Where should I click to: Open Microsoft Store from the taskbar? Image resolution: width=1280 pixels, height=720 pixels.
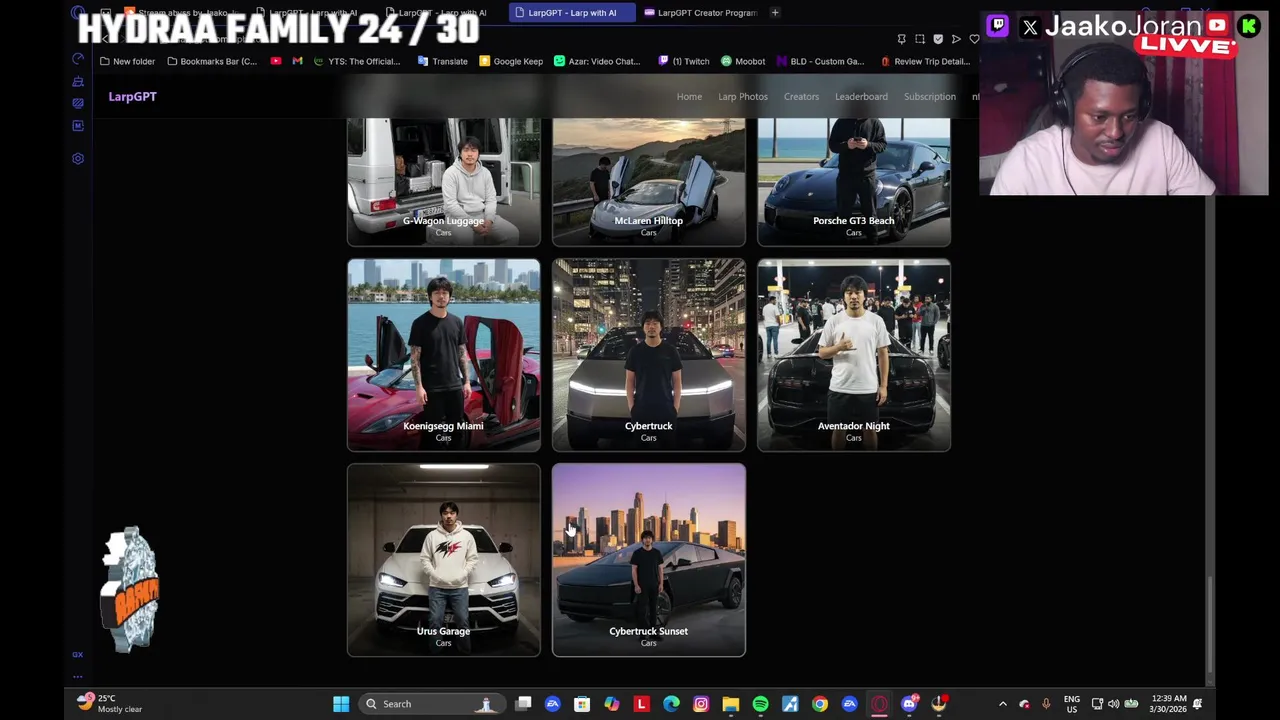[x=582, y=704]
